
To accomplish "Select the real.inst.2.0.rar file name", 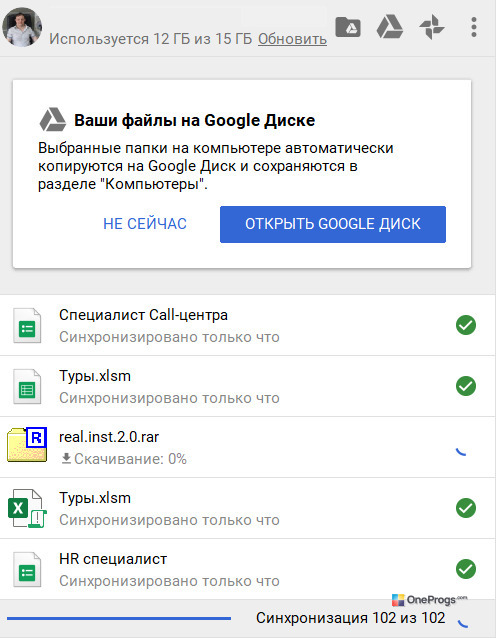I will tap(109, 437).
